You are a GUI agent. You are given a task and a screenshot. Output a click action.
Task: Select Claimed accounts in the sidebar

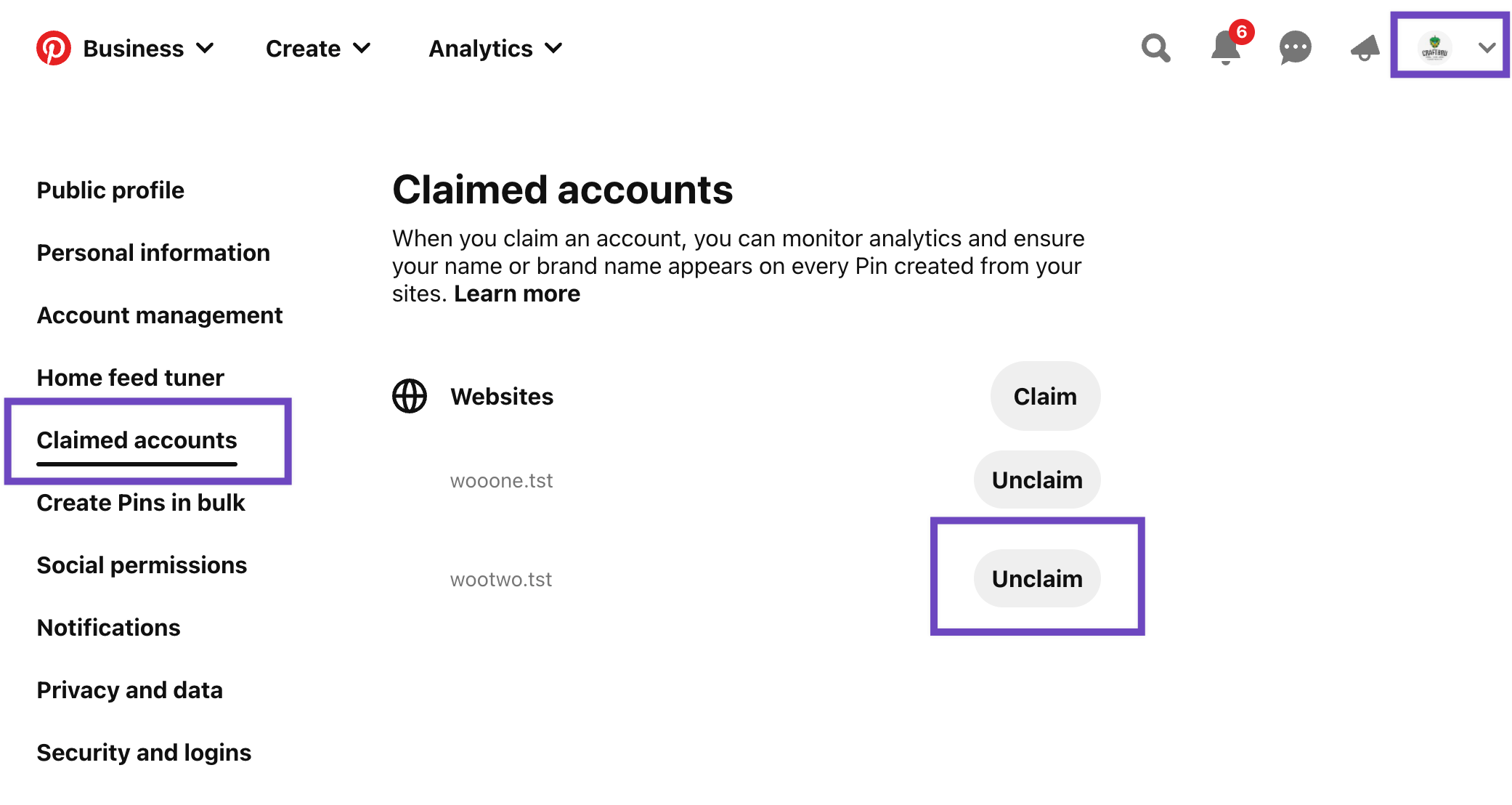137,440
